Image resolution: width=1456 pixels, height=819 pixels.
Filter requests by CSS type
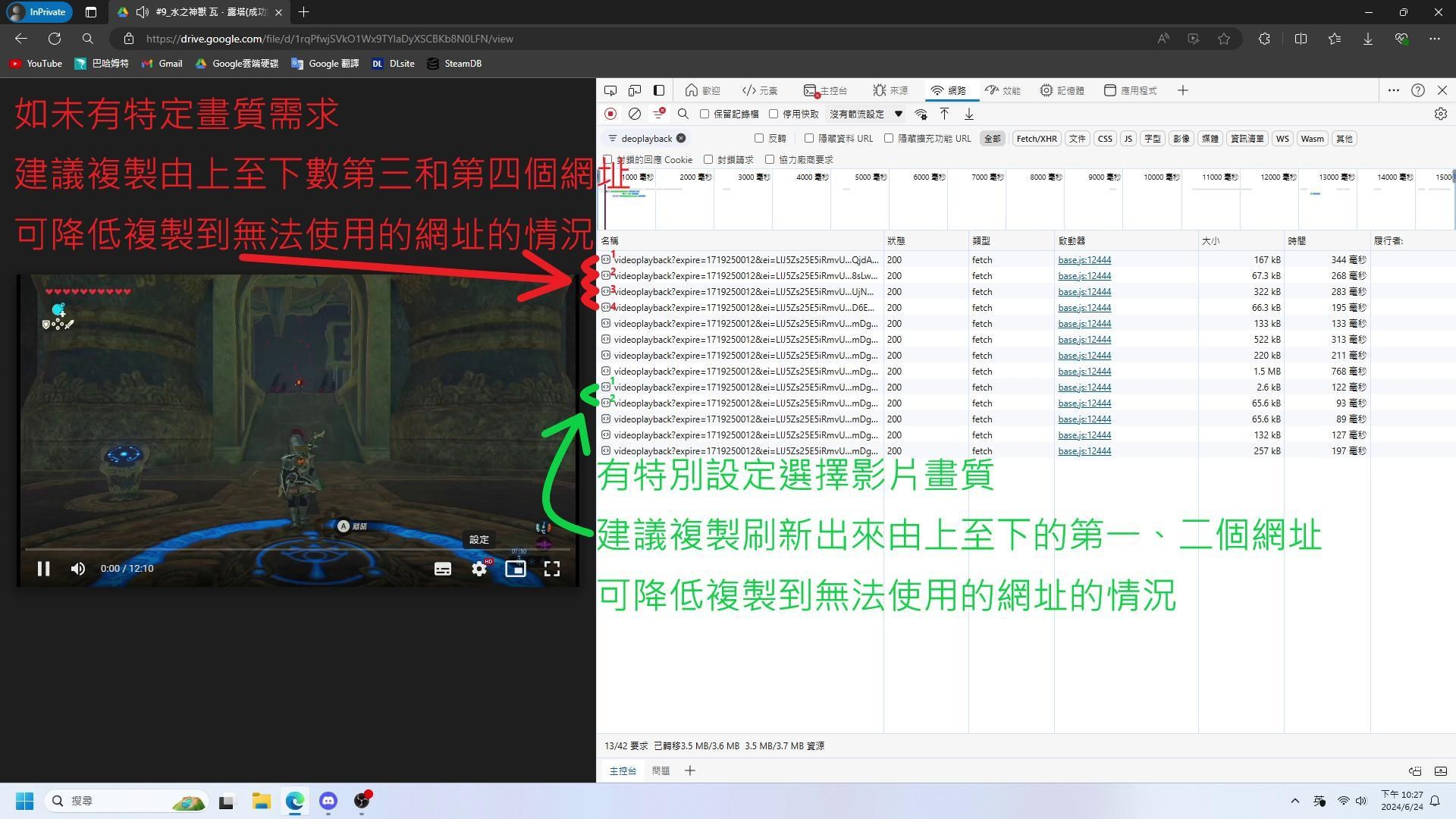1105,138
